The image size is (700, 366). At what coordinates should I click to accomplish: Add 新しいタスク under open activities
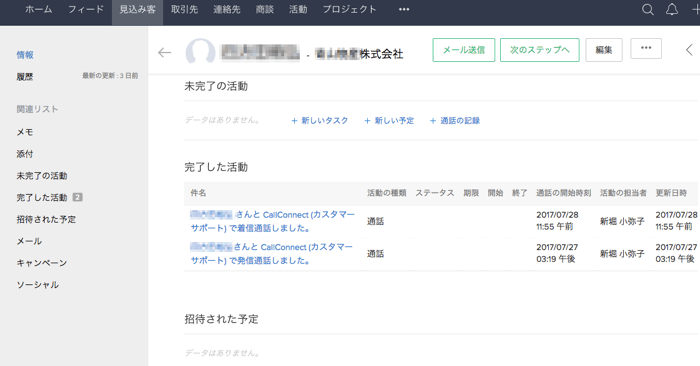320,121
